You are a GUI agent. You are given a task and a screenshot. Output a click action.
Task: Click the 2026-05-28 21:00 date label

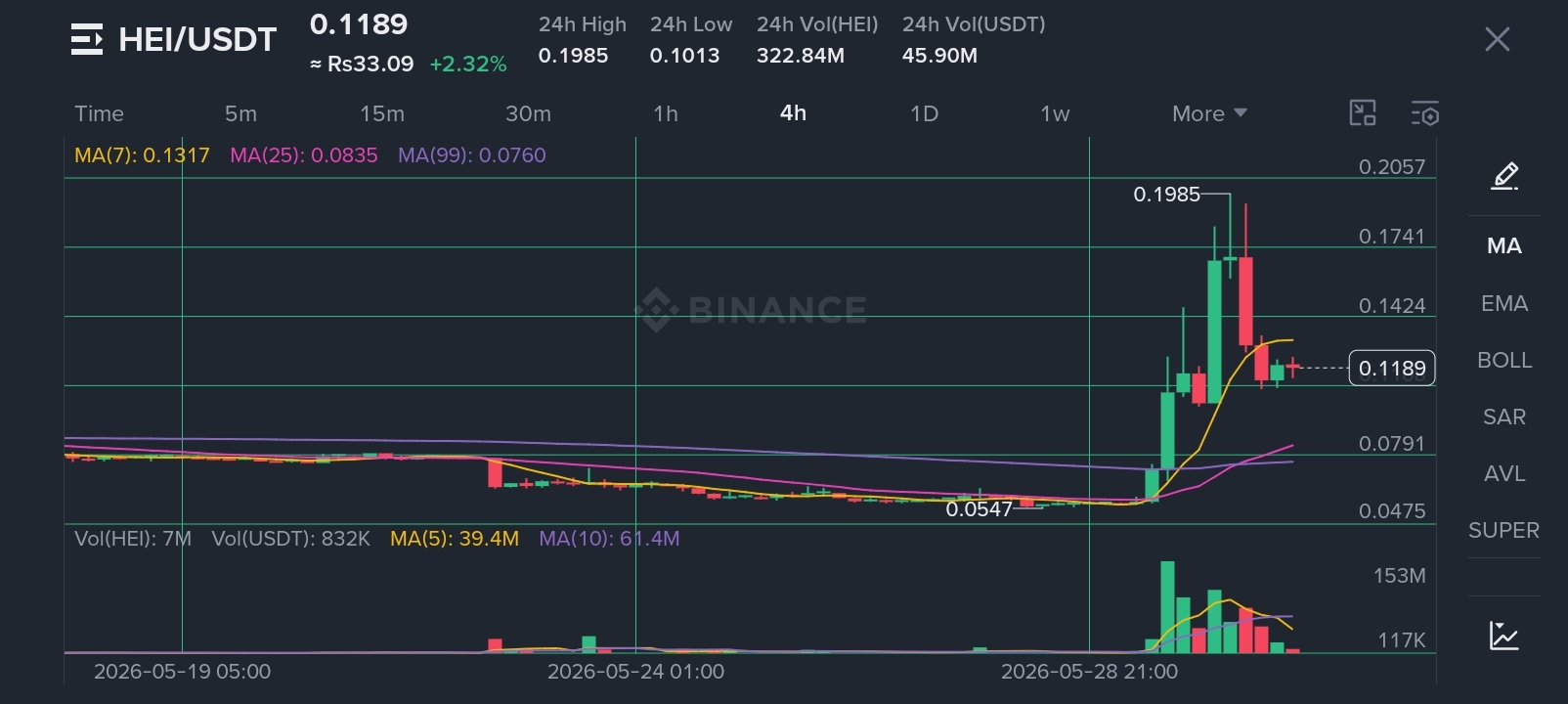point(1089,672)
